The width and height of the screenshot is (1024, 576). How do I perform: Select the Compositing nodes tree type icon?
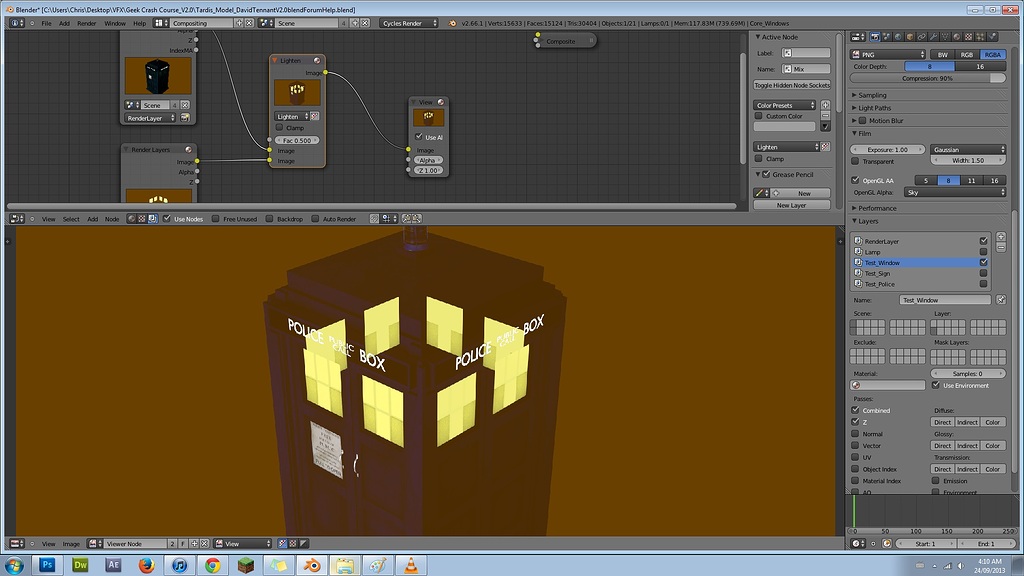click(152, 219)
